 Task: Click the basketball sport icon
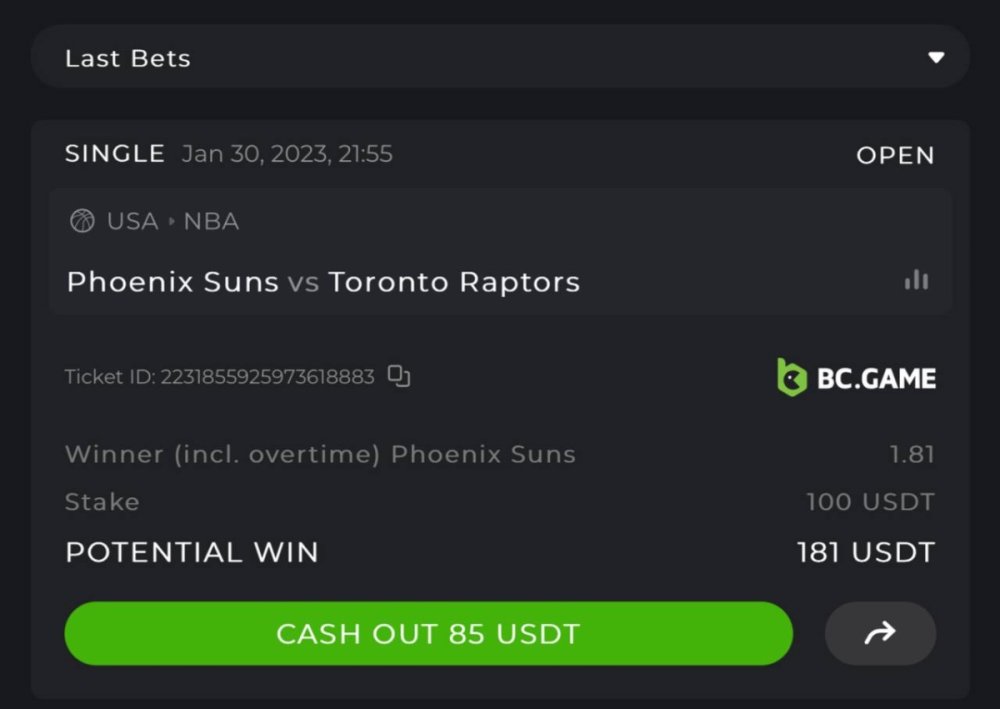tap(82, 221)
